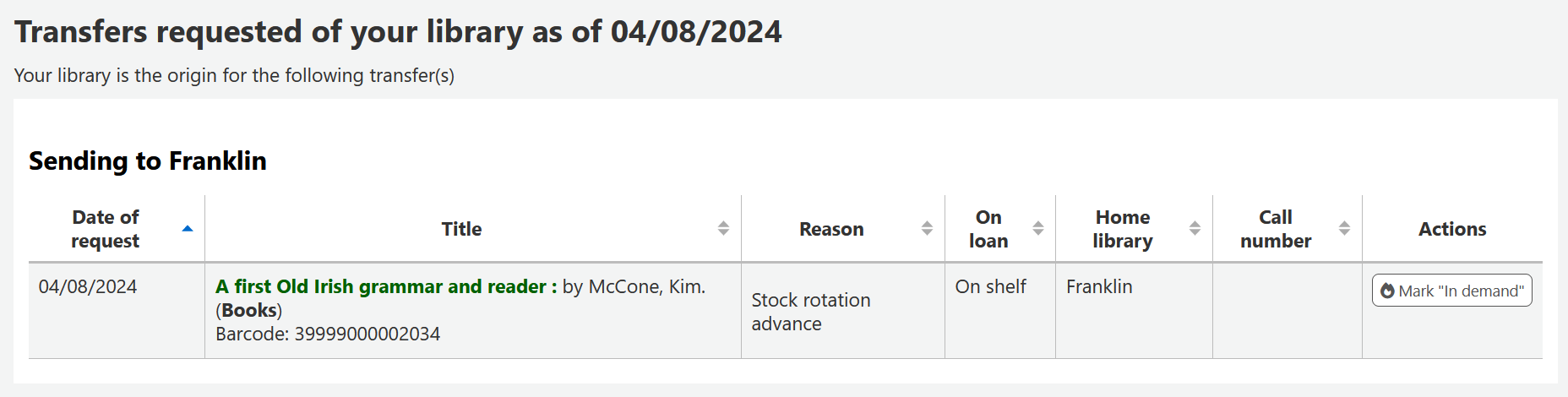Viewport: 1568px width, 397px height.
Task: Click the "Stock rotation advance" reason cell
Action: pyautogui.click(x=810, y=312)
